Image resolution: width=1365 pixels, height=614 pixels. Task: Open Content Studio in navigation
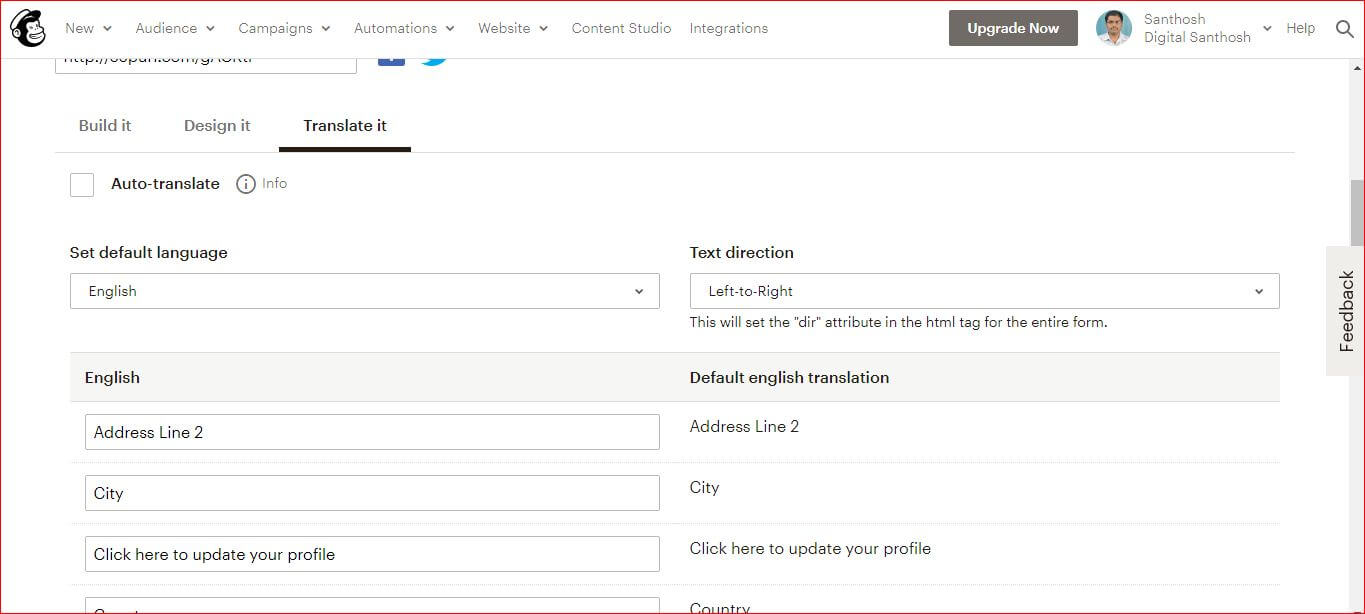tap(621, 28)
